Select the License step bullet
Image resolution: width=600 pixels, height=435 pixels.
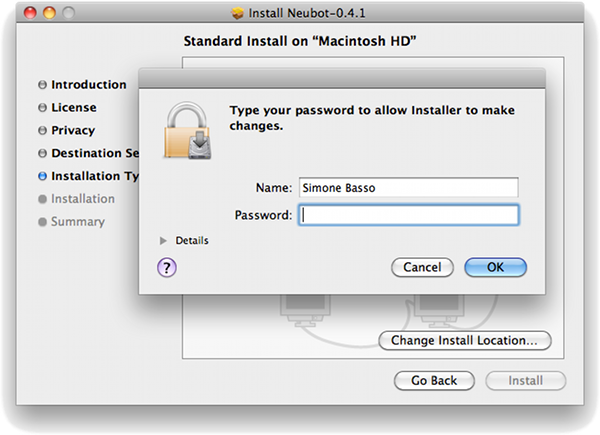pyautogui.click(x=42, y=108)
